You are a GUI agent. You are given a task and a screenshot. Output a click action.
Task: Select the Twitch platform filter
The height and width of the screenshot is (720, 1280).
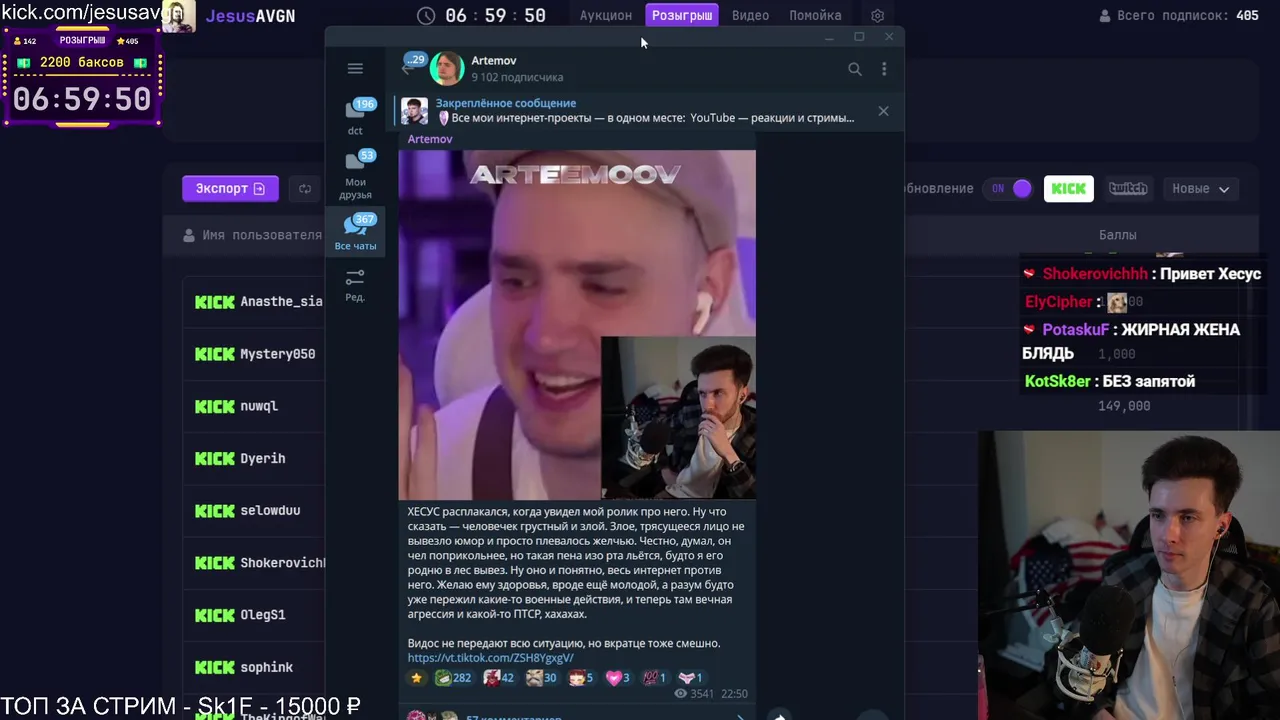point(1128,188)
